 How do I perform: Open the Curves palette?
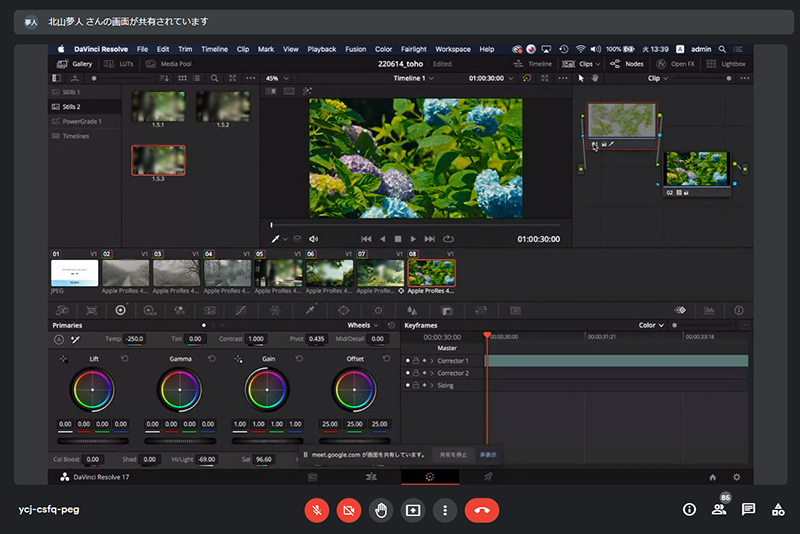point(241,310)
